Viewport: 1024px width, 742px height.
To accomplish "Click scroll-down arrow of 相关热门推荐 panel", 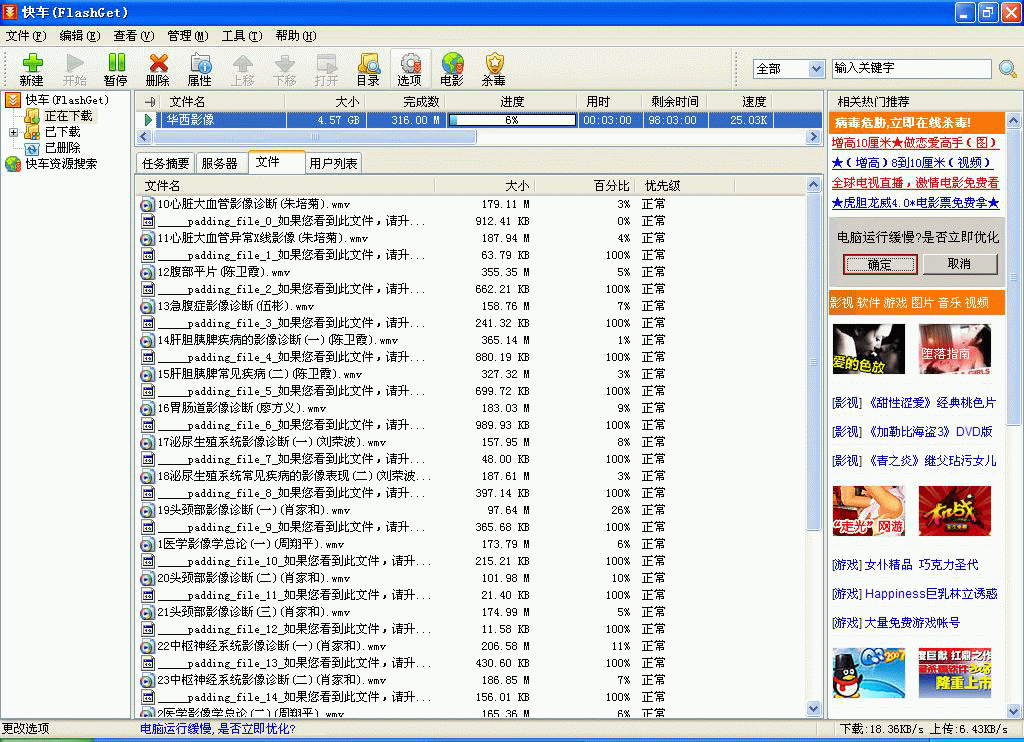I will 1014,711.
